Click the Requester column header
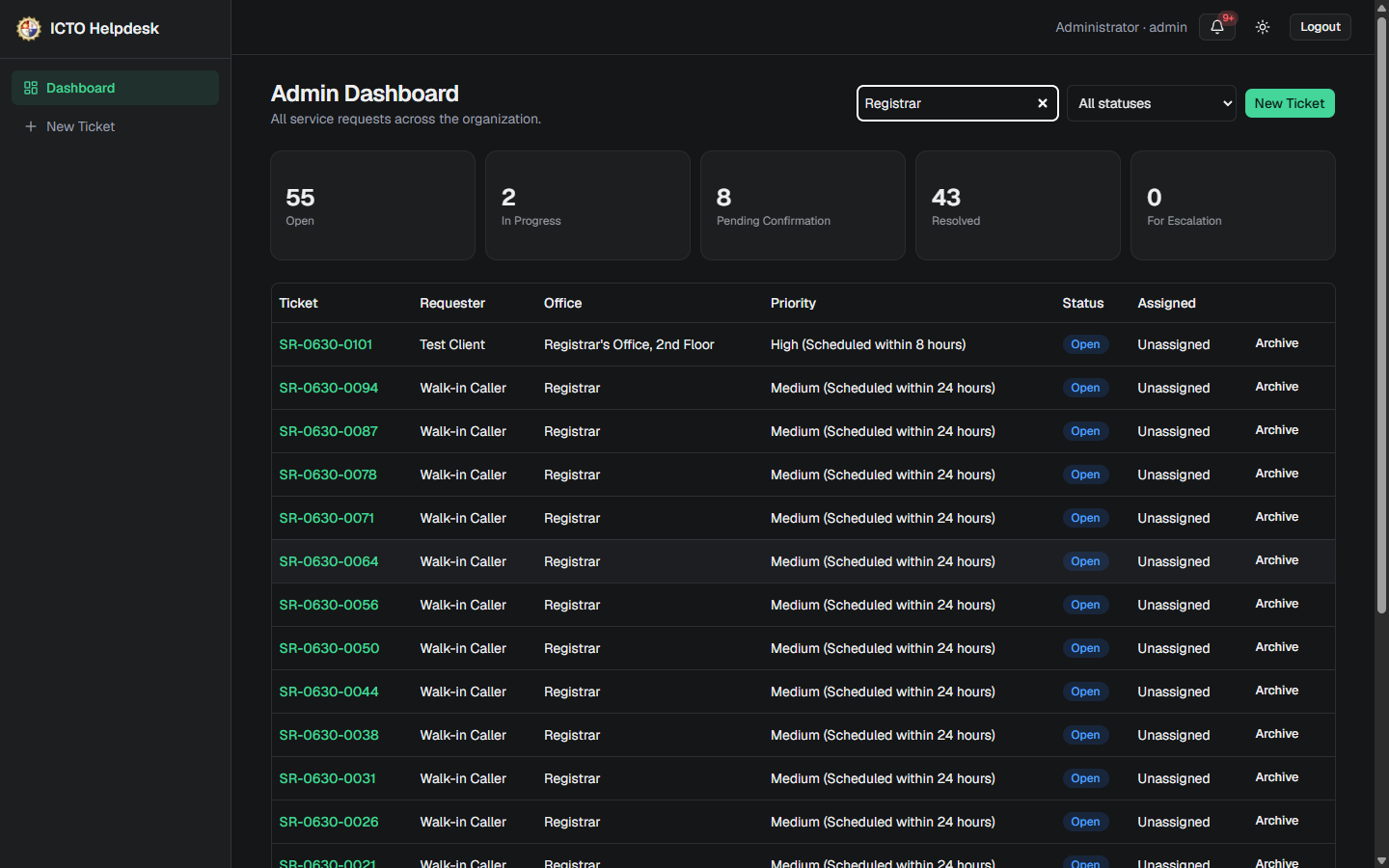 click(452, 303)
